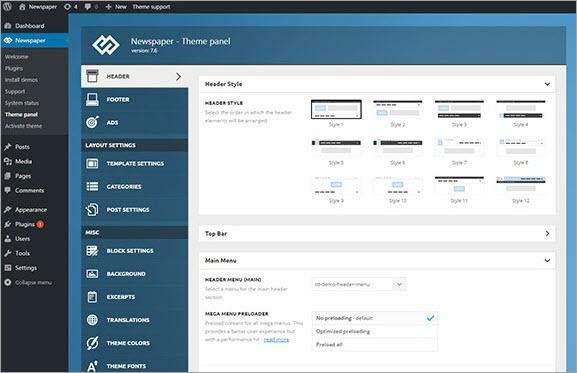Choose header Style 9 thumbnail

[x=336, y=185]
